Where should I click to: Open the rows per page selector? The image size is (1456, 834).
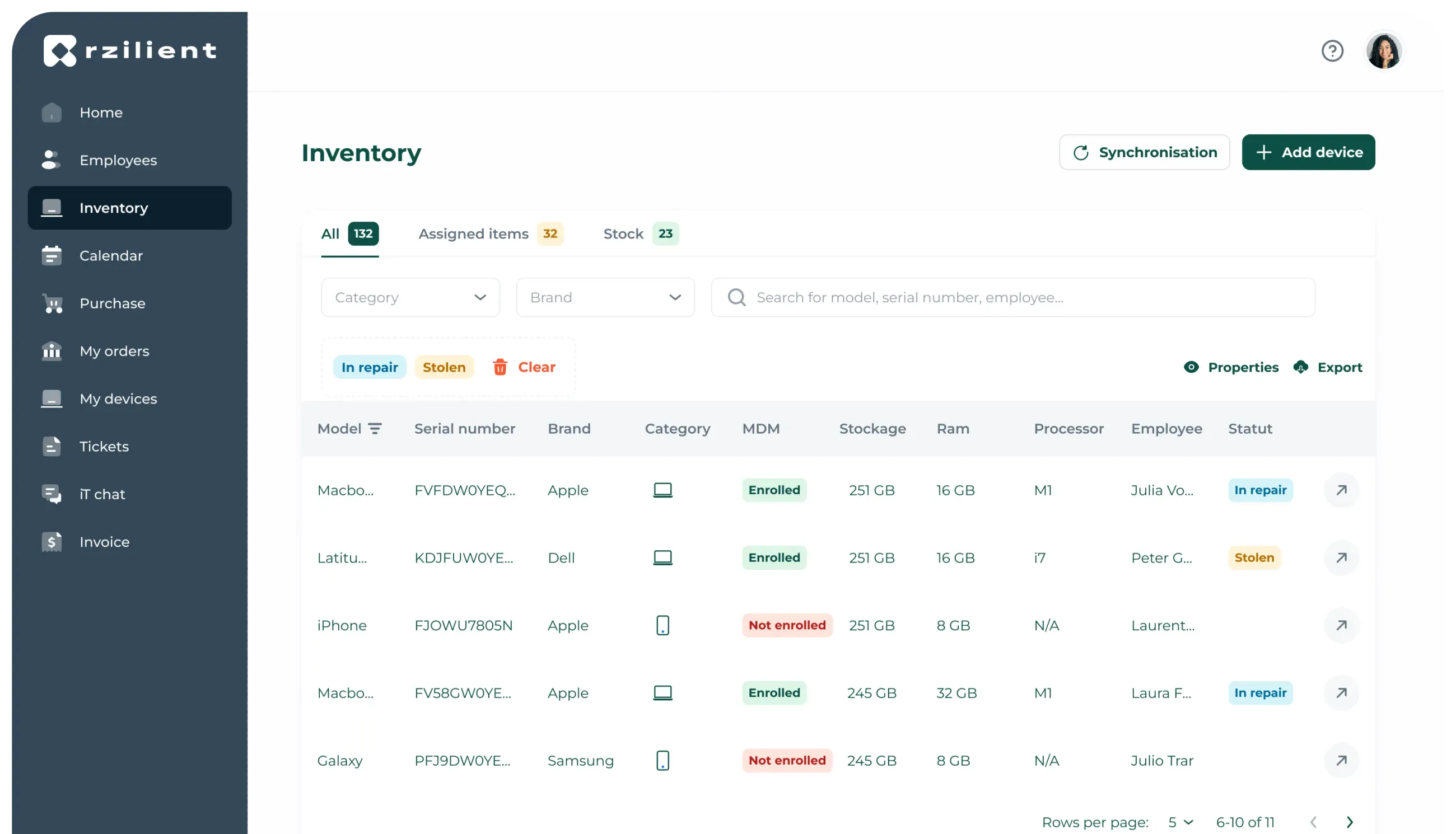click(x=1180, y=822)
